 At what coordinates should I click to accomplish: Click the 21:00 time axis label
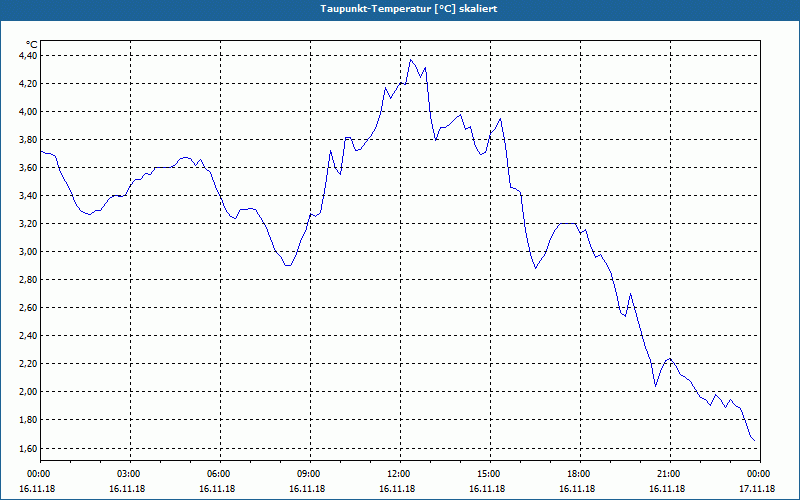(669, 474)
